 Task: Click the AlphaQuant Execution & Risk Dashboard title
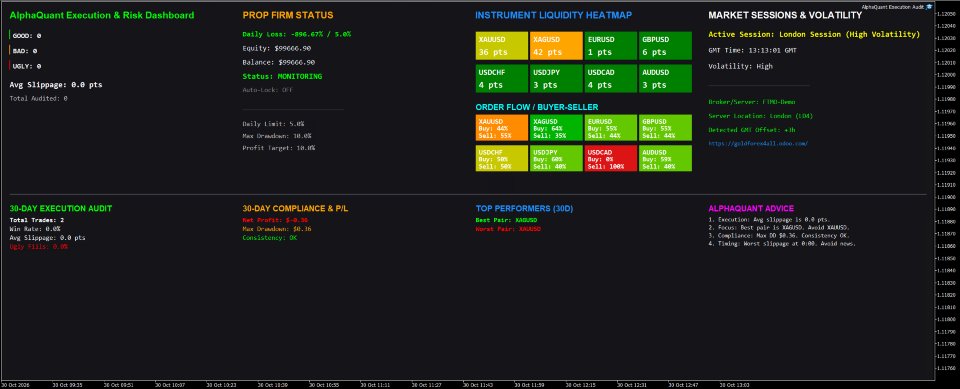click(x=102, y=15)
